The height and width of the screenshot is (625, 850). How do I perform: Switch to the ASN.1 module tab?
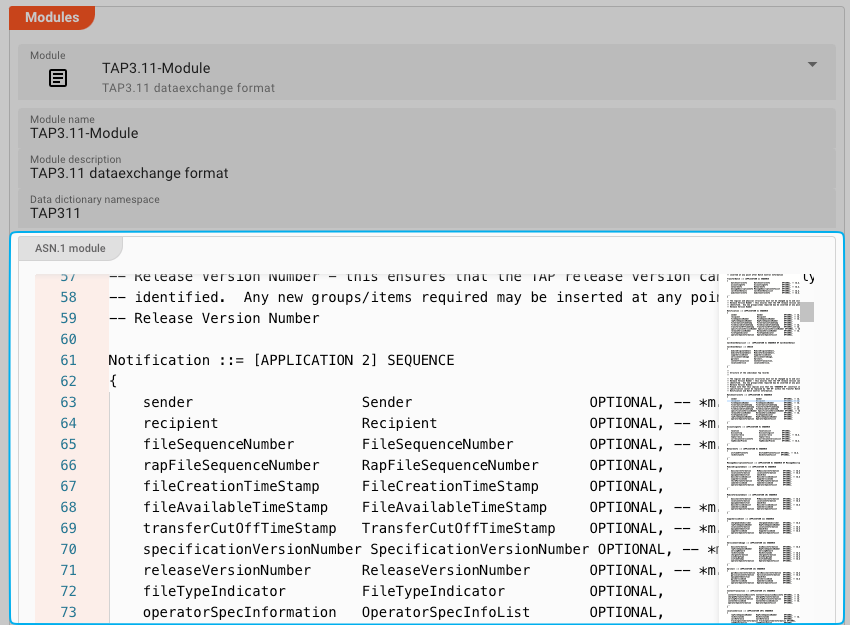tap(70, 250)
